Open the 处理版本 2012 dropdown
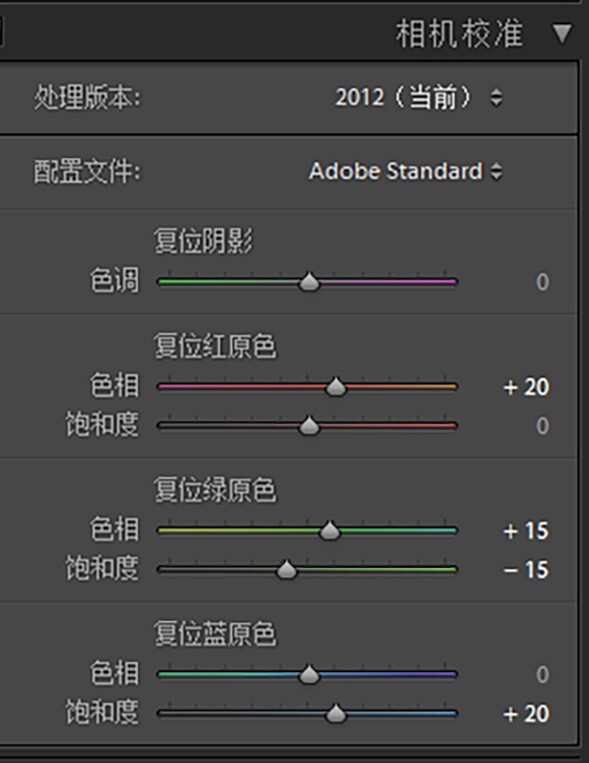589x763 pixels. pyautogui.click(x=419, y=97)
